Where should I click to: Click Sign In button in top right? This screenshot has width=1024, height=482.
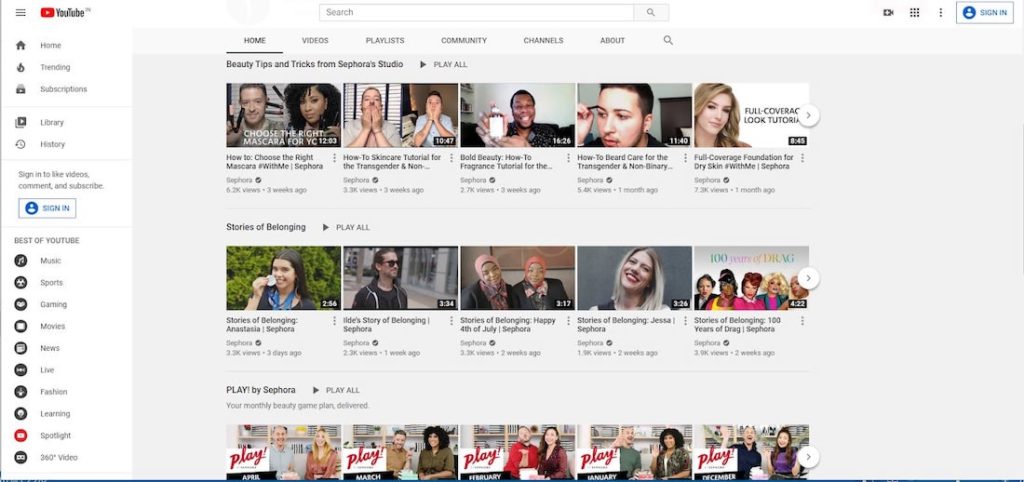984,13
